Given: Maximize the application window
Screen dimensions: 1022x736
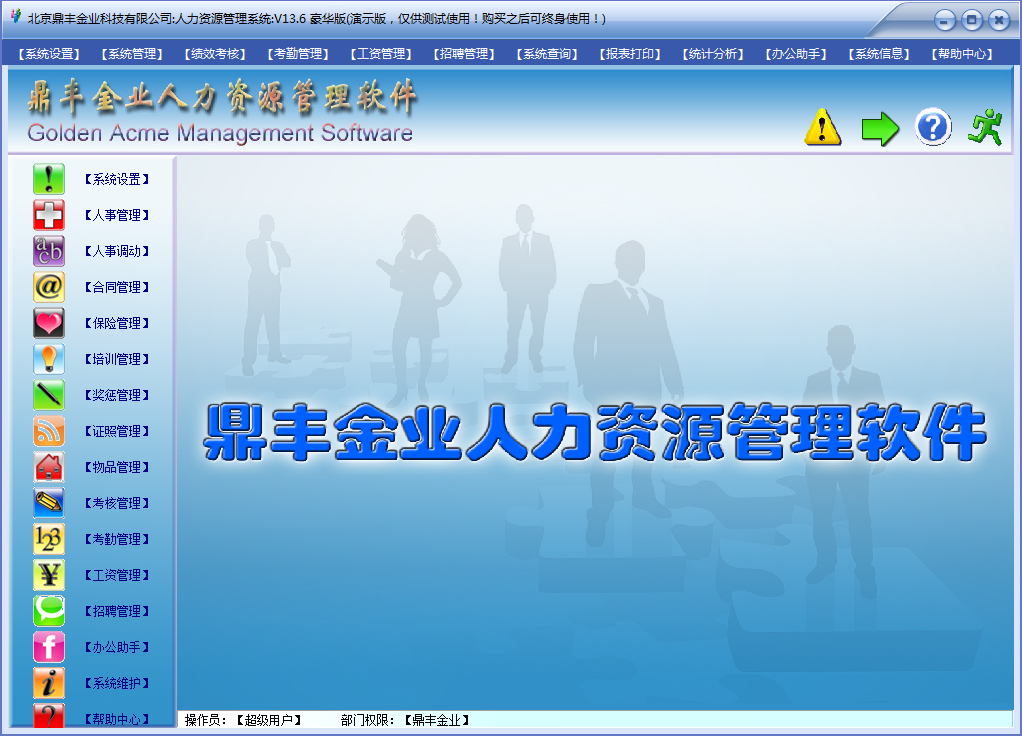Looking at the screenshot, I should tap(971, 20).
